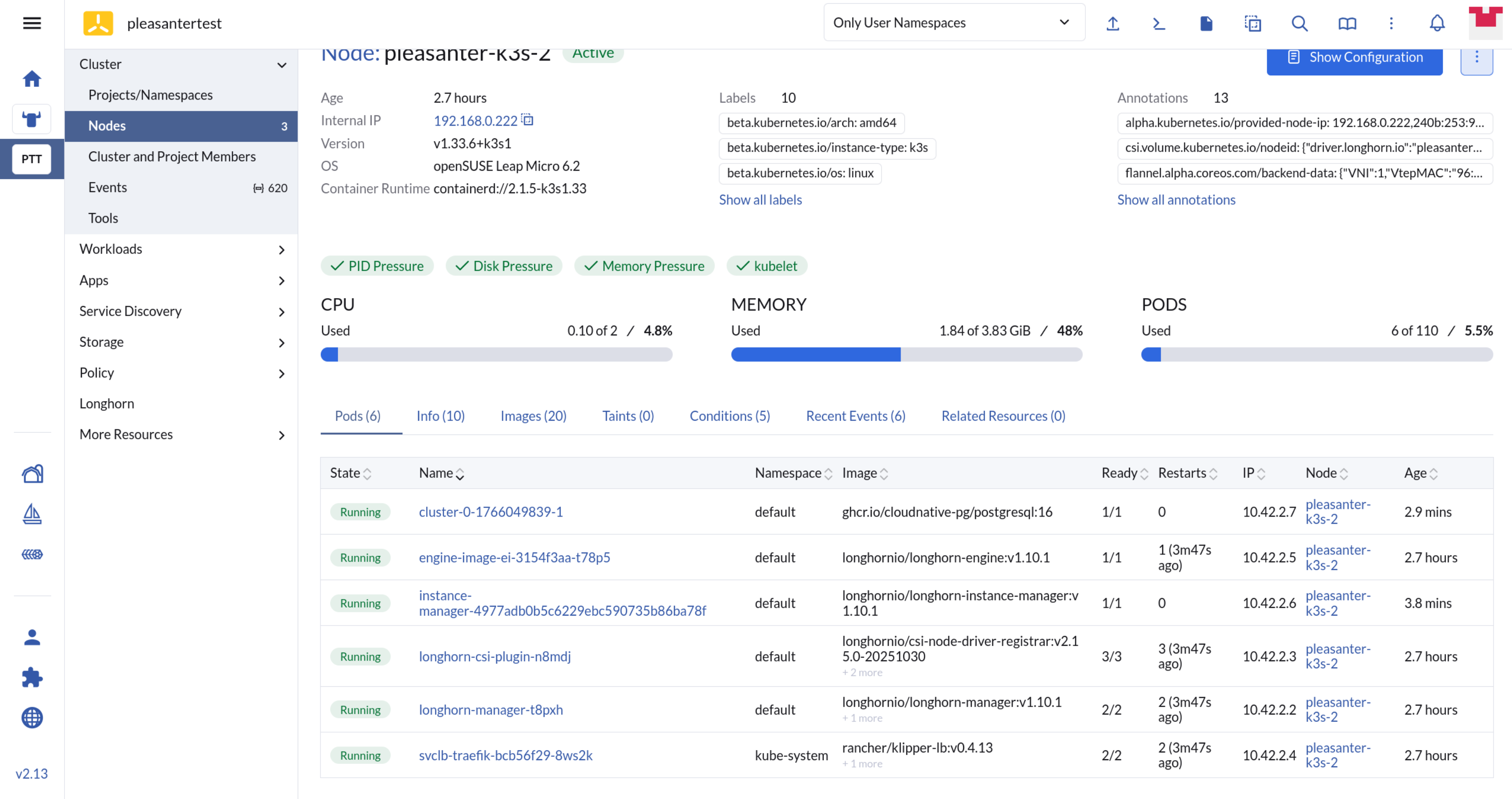The width and height of the screenshot is (1512, 799).
Task: Switch to the Images (20) tab
Action: point(533,416)
